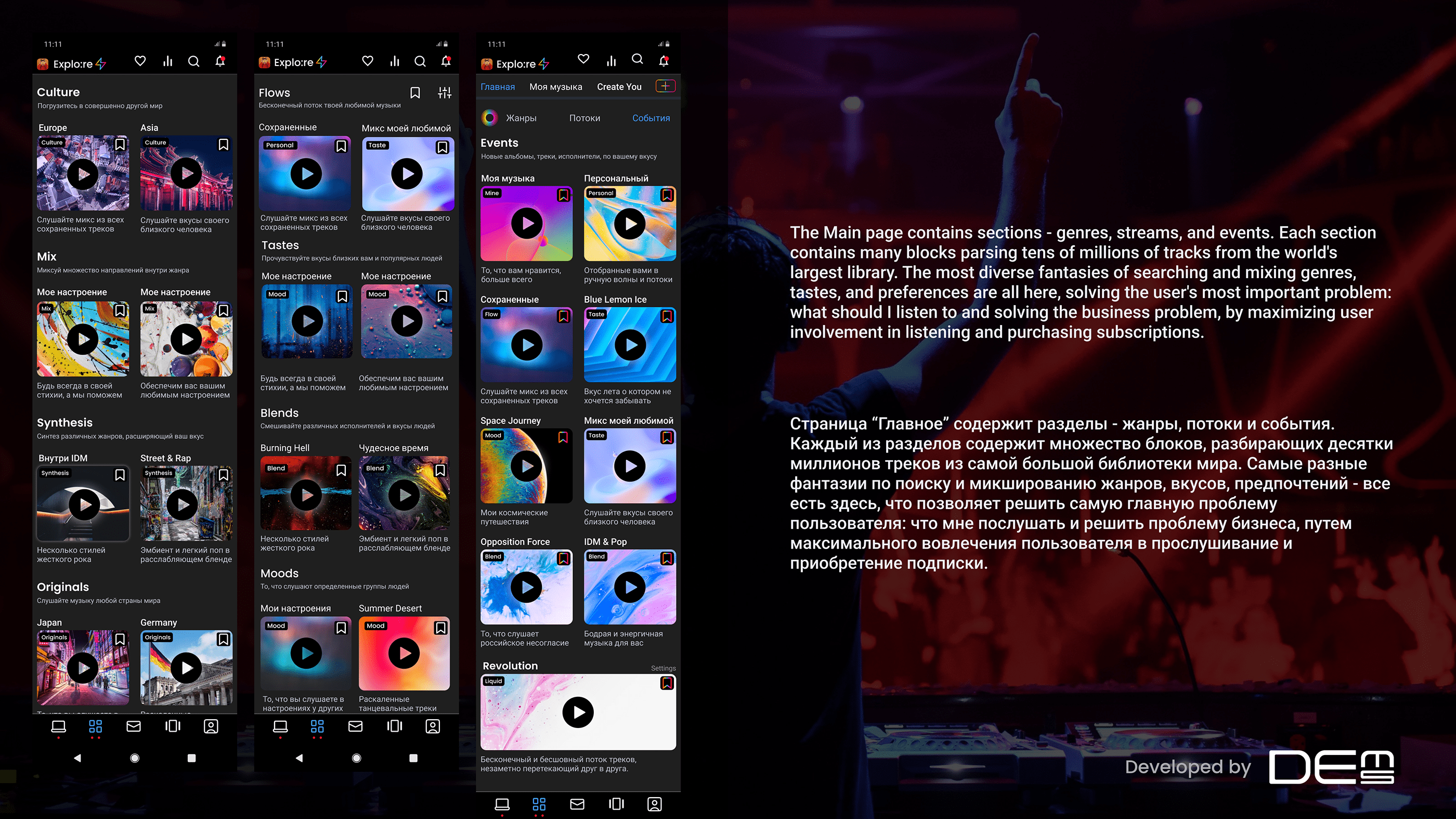Toggle the bookmark on the Burning Hell blend card
Viewport: 1456px width, 819px height.
tap(341, 470)
